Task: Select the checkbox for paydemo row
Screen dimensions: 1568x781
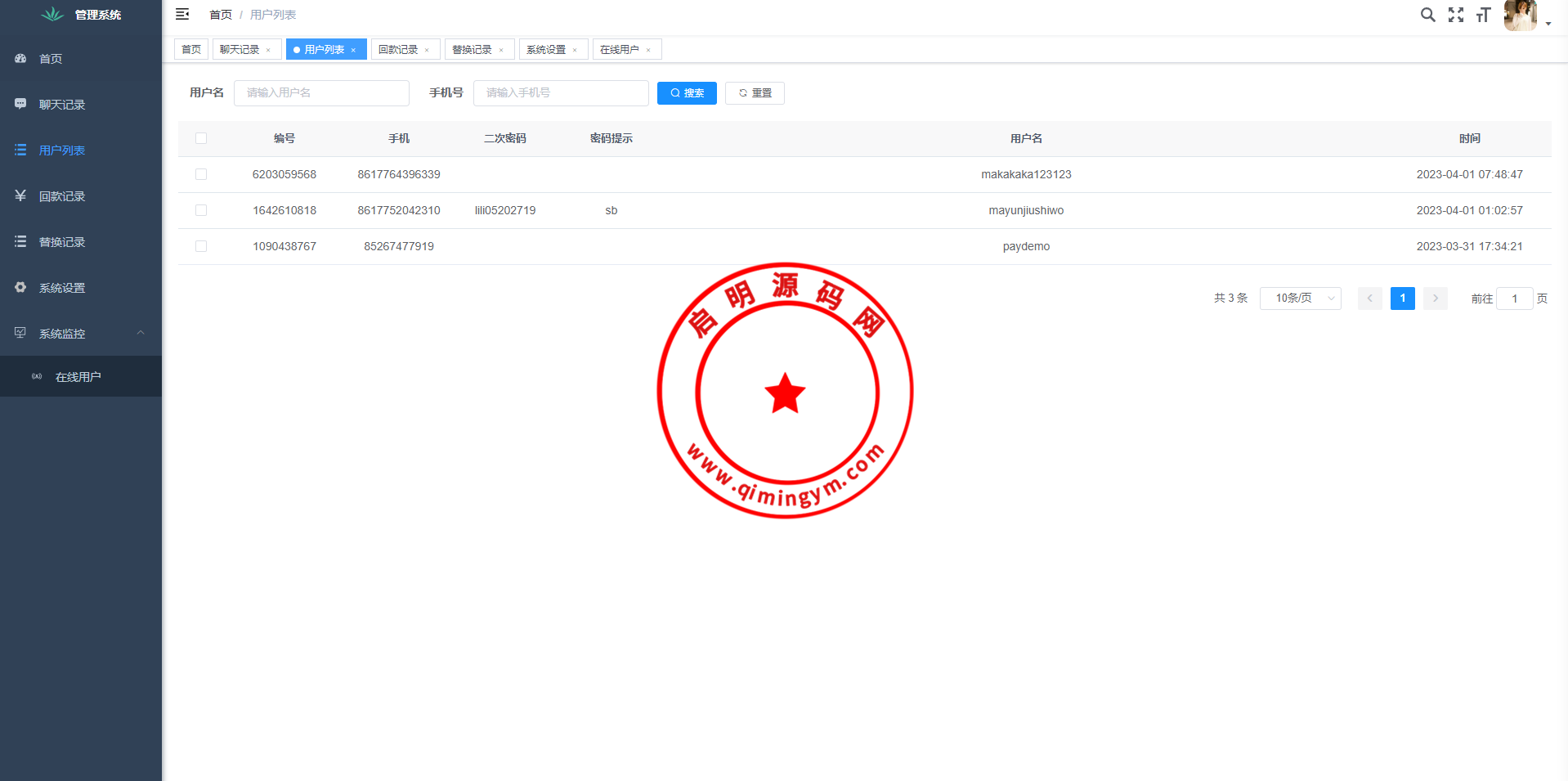Action: point(201,246)
